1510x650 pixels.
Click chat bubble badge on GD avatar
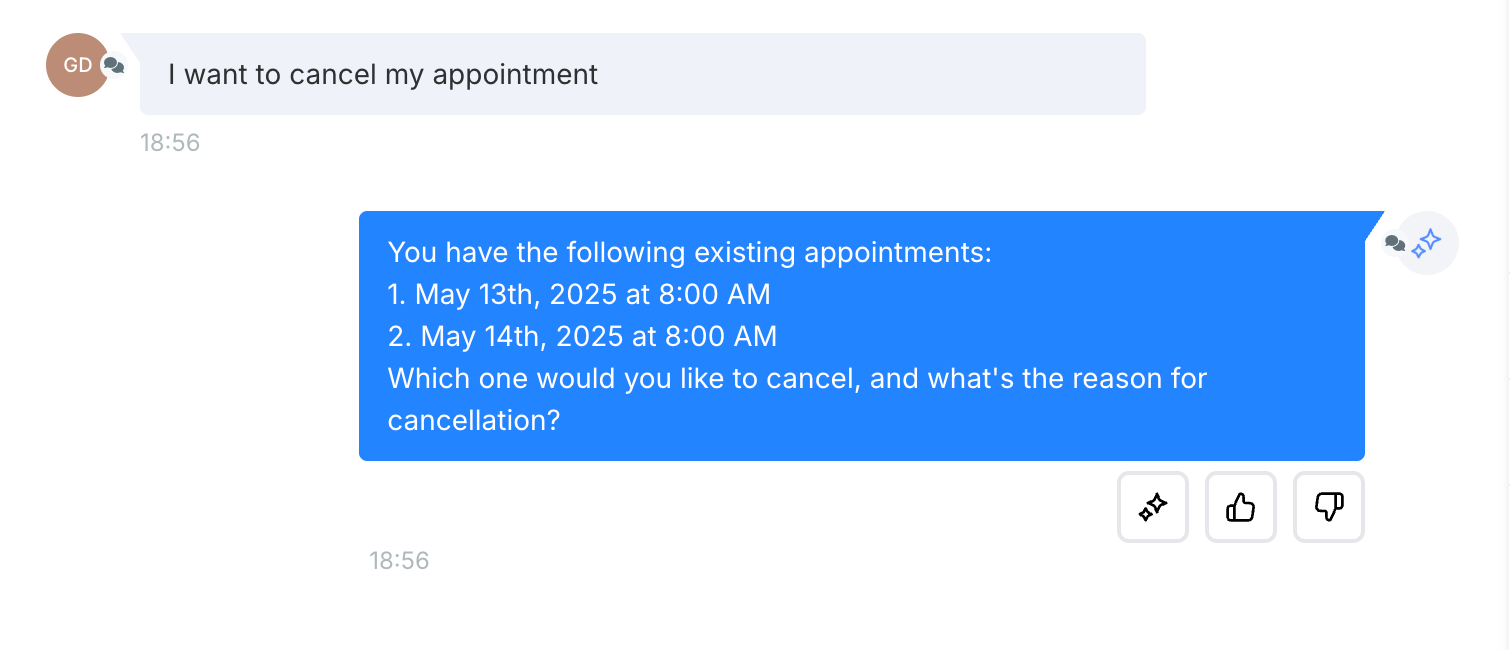tap(114, 66)
